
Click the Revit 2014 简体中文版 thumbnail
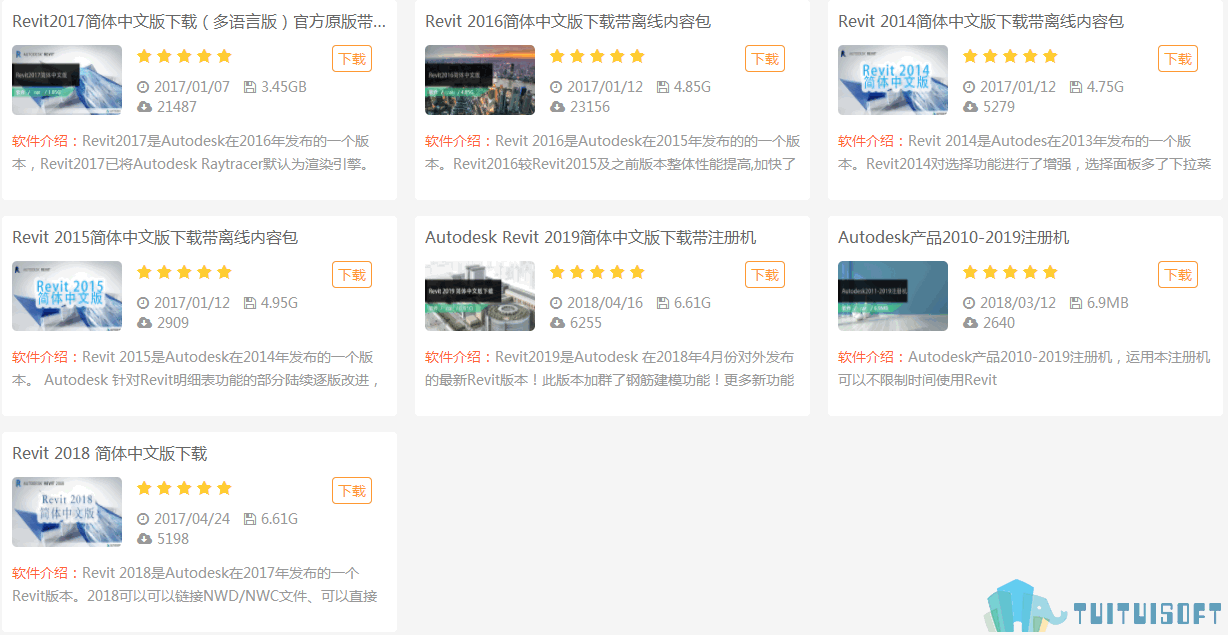click(x=893, y=80)
